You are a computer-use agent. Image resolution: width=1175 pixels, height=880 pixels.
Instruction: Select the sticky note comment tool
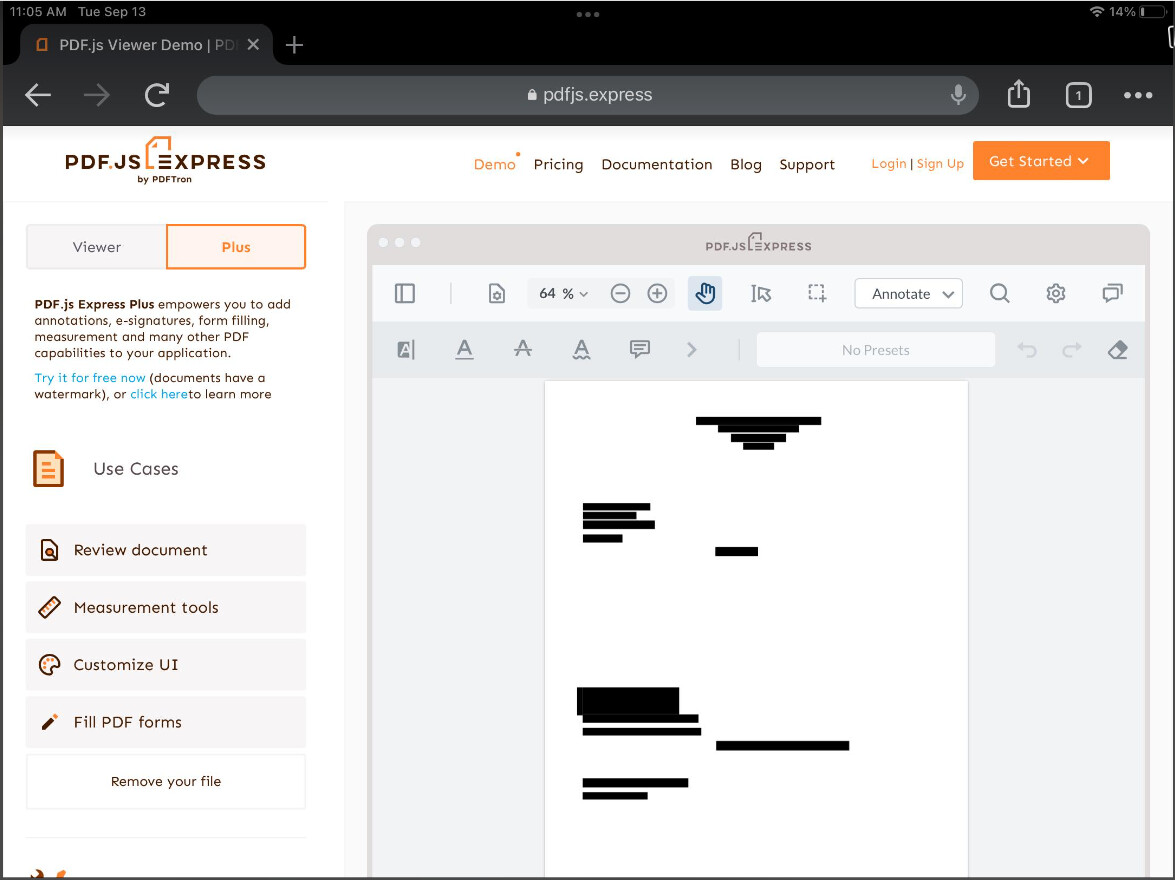[639, 349]
